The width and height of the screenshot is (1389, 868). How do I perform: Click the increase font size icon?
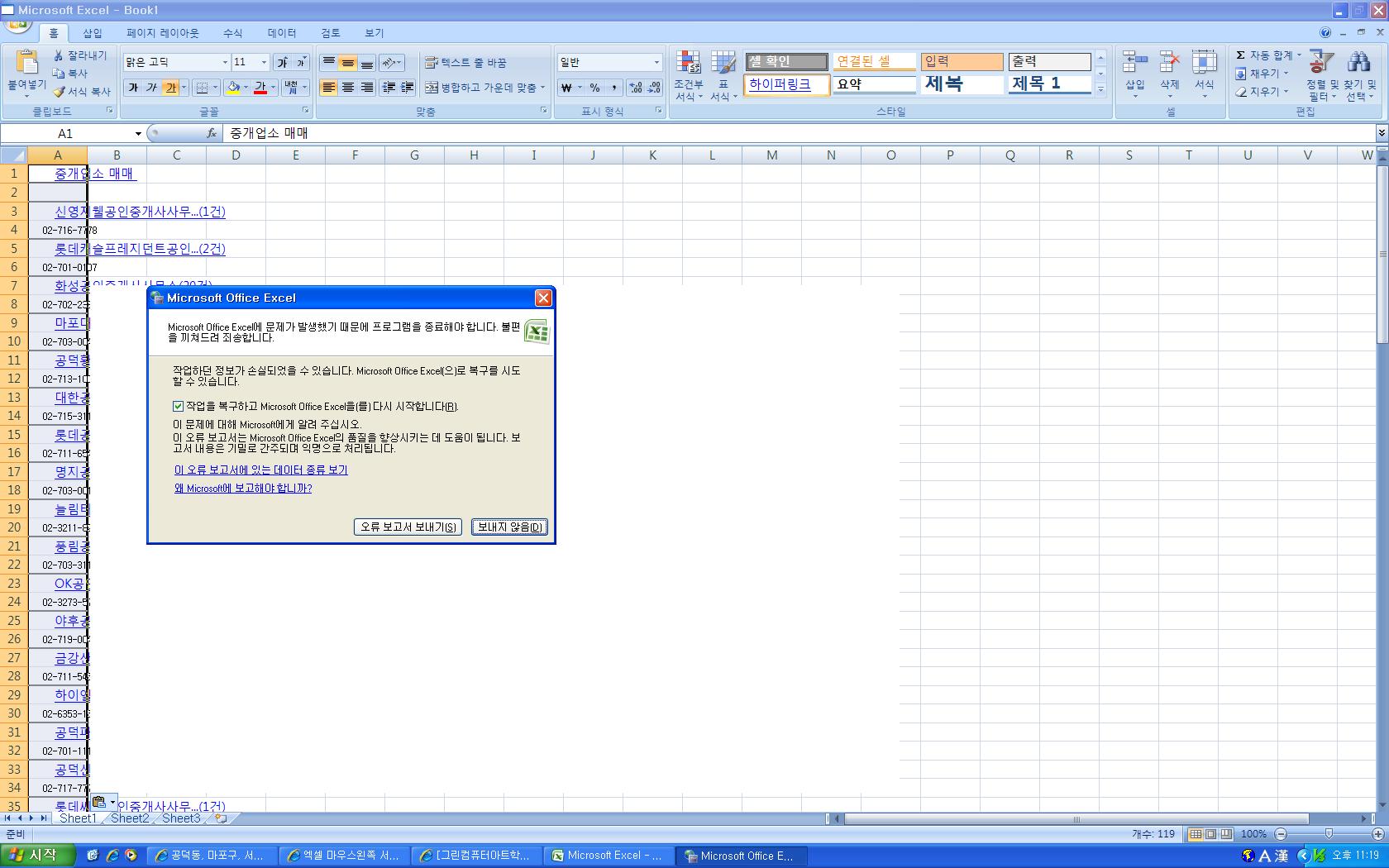click(283, 62)
